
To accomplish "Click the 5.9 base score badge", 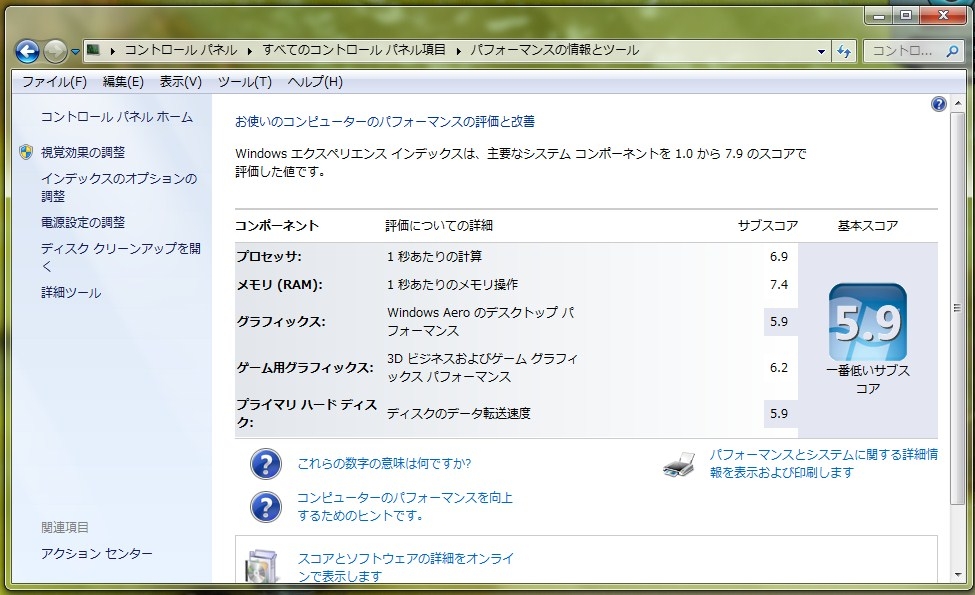I will coord(867,322).
